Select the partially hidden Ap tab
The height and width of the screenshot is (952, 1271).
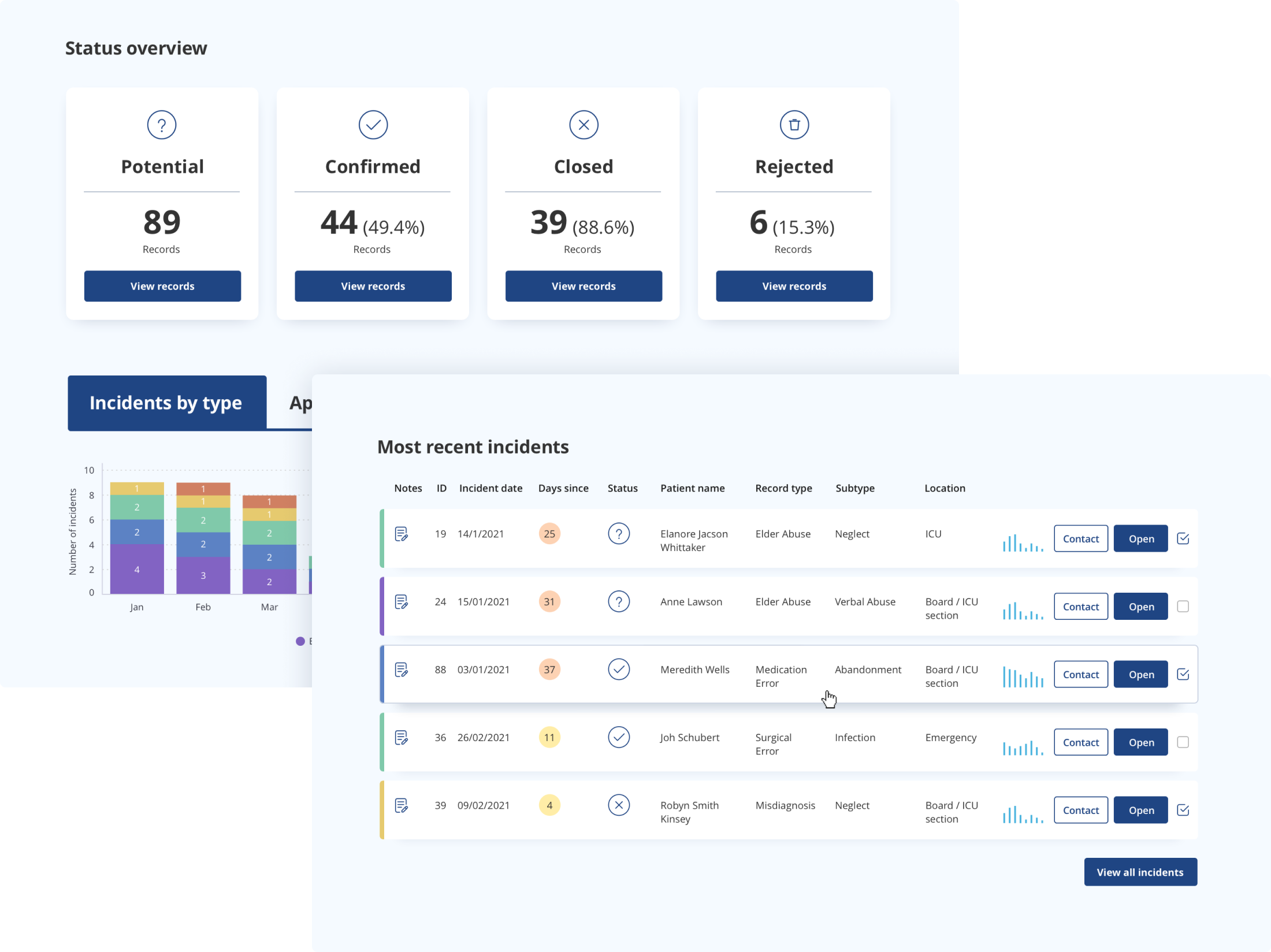point(300,403)
